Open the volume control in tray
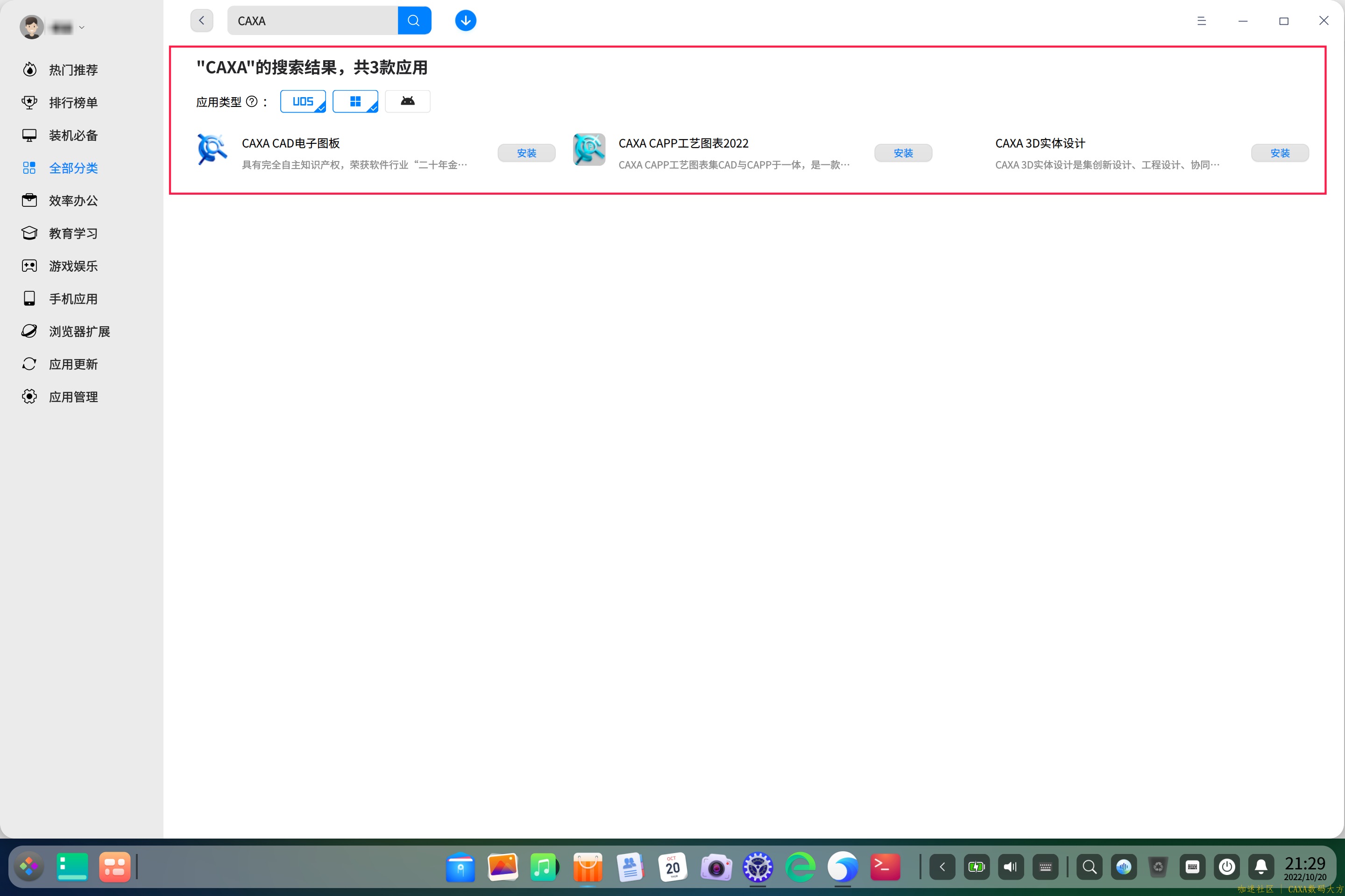This screenshot has width=1345, height=896. (x=1011, y=868)
